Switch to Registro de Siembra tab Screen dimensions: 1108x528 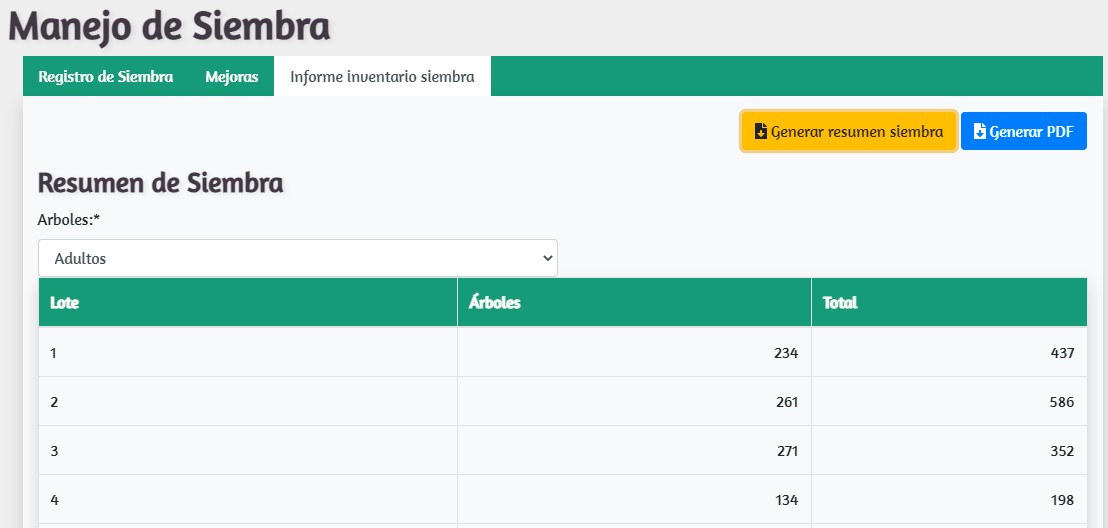point(106,77)
